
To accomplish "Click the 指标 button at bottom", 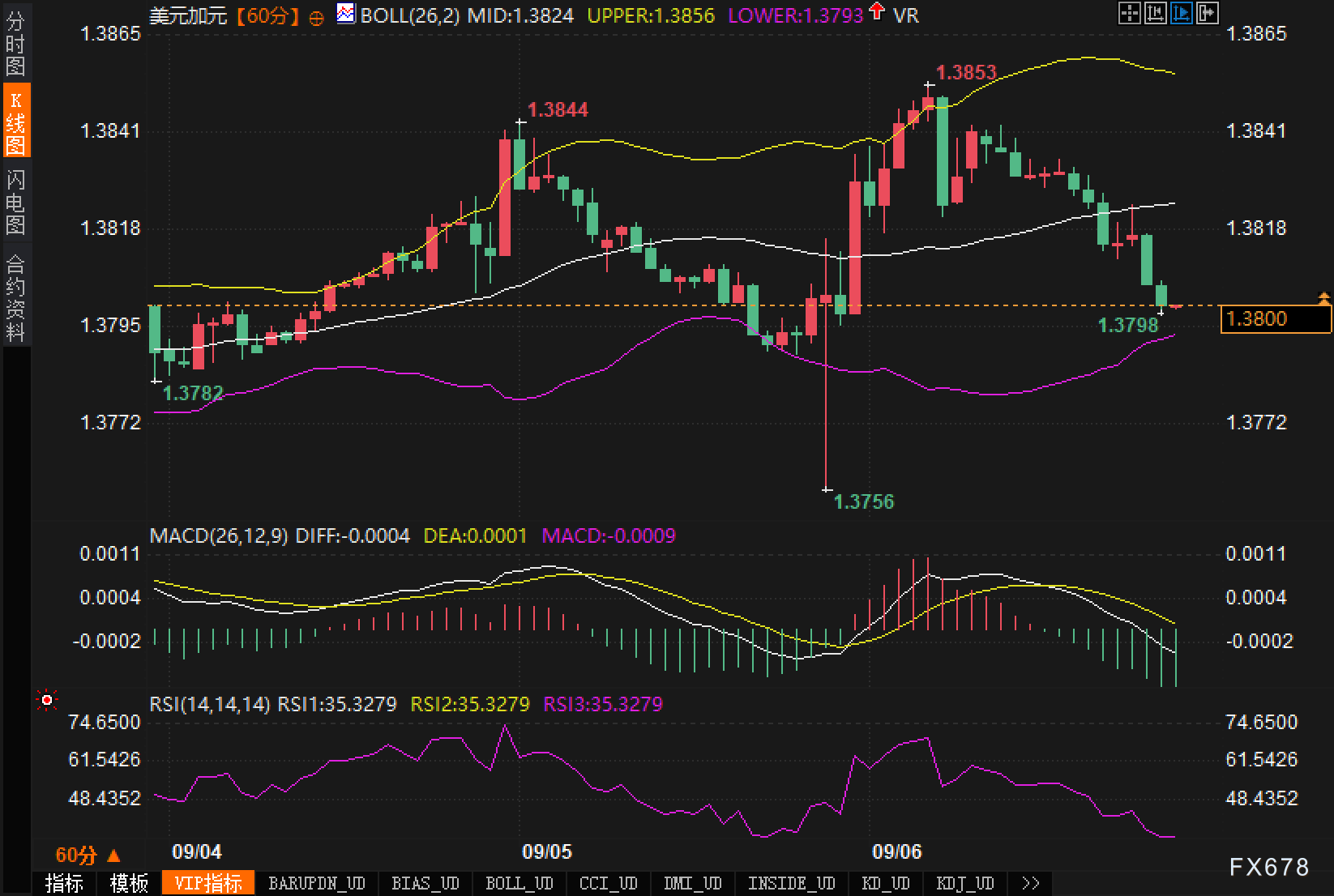I will point(64,883).
